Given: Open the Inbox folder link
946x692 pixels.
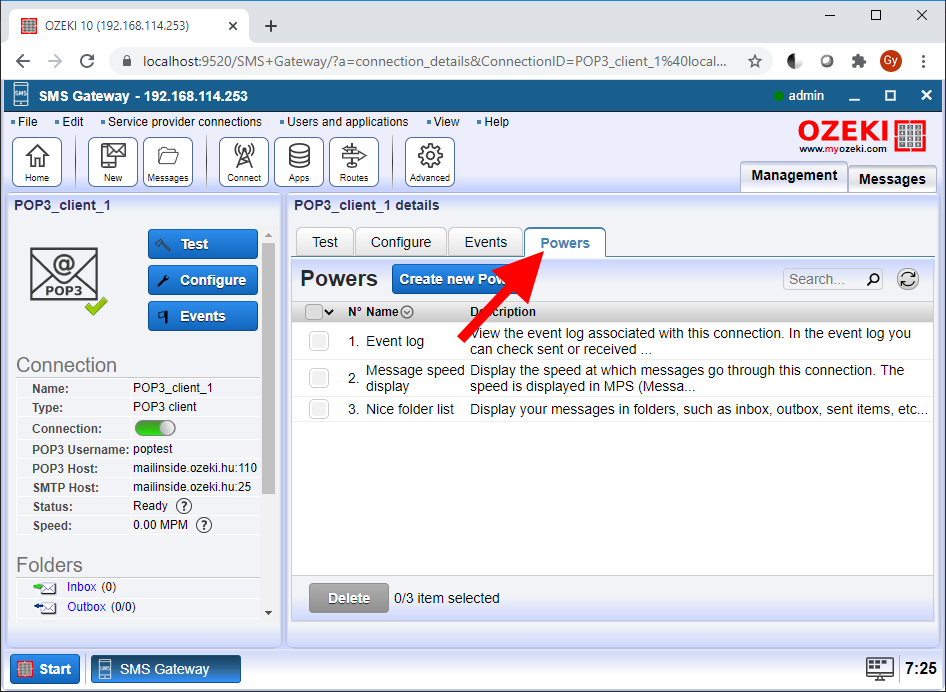Looking at the screenshot, I should (x=81, y=587).
